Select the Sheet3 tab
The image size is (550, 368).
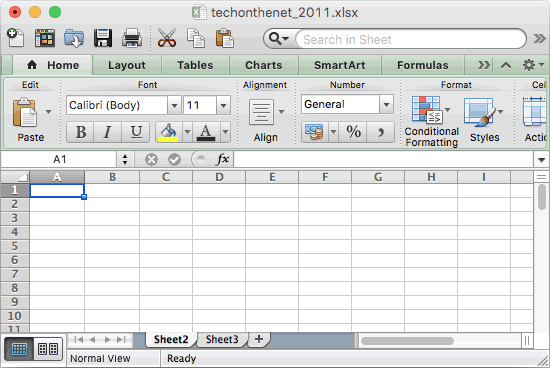[x=222, y=339]
